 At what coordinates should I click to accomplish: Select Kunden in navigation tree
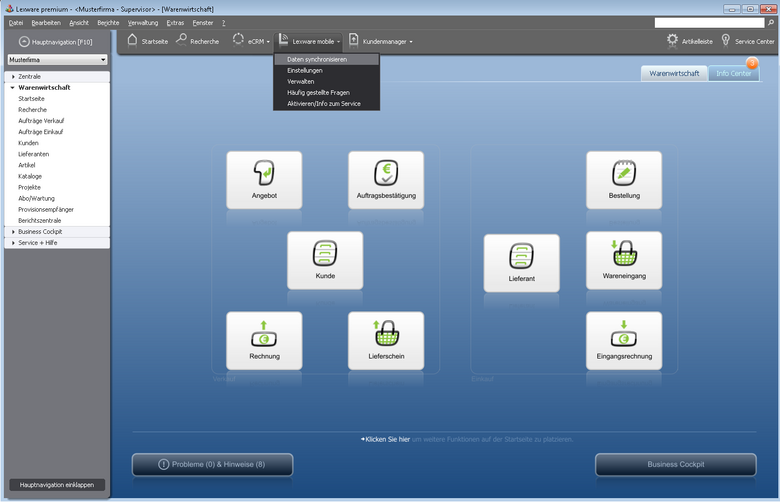pos(28,143)
